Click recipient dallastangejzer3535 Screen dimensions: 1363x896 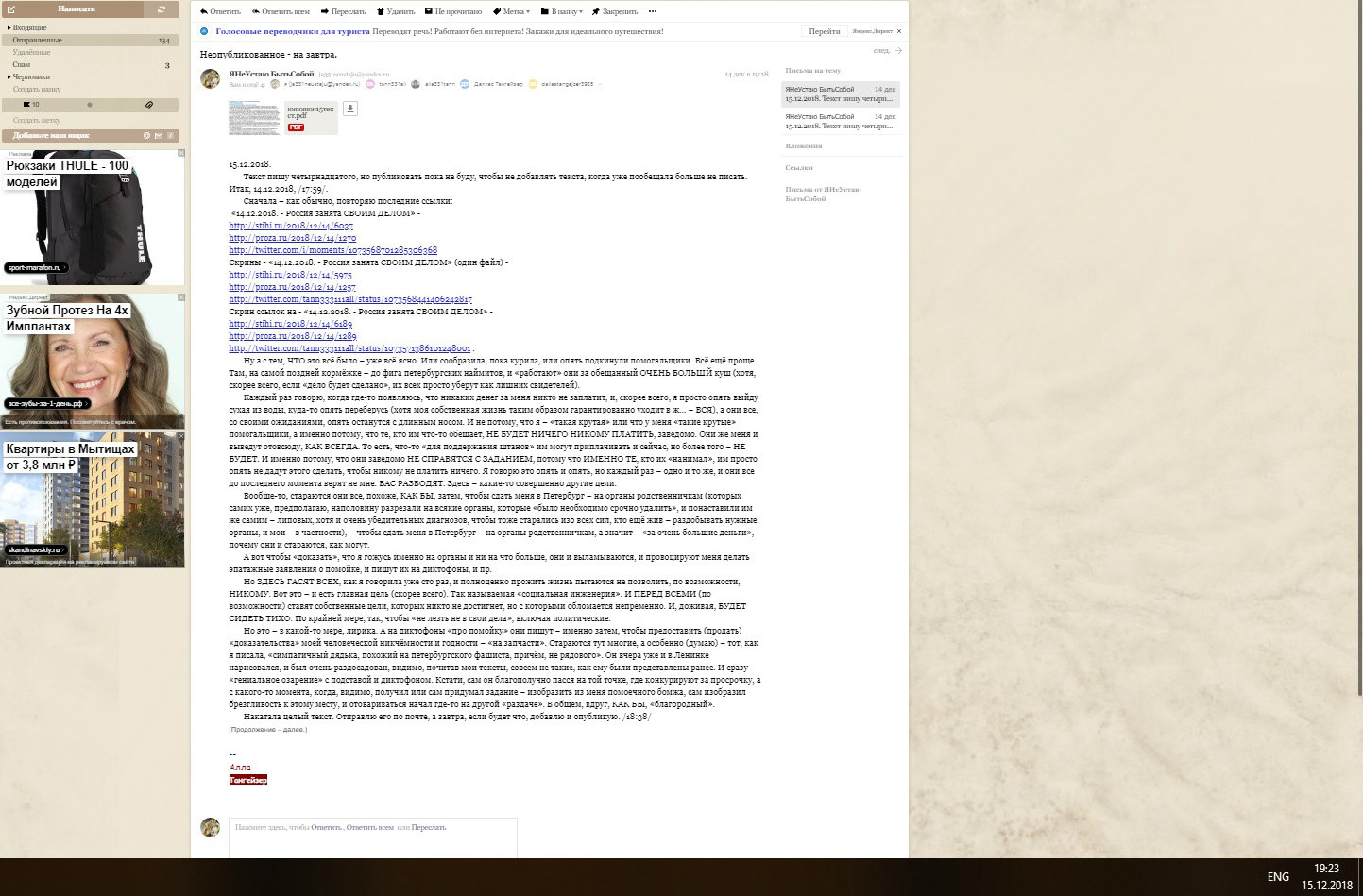click(x=568, y=84)
